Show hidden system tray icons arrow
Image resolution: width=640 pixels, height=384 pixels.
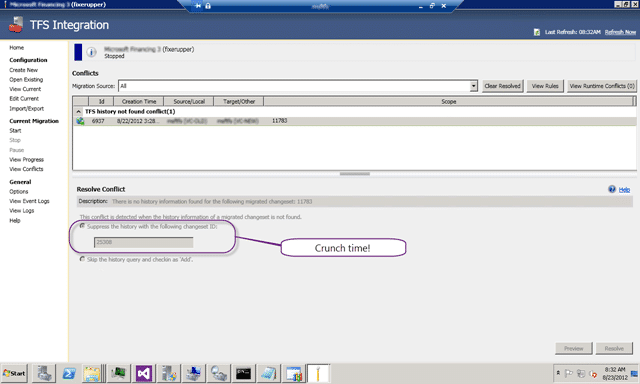click(x=558, y=373)
